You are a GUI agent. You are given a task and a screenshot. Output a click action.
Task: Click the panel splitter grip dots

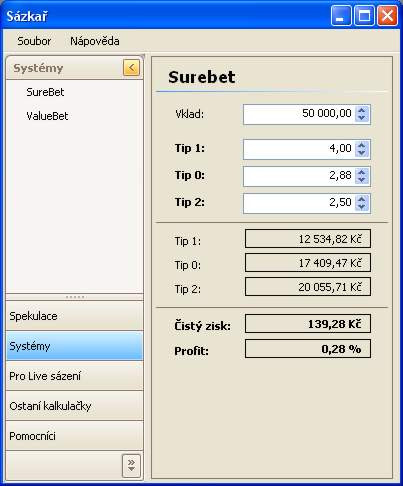click(x=75, y=297)
